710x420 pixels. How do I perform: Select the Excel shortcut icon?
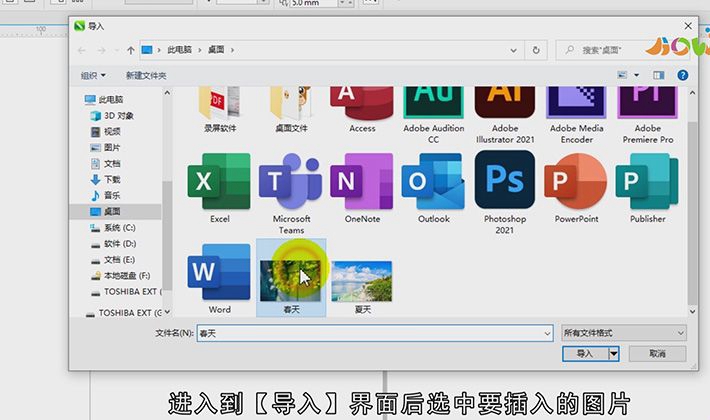[219, 182]
